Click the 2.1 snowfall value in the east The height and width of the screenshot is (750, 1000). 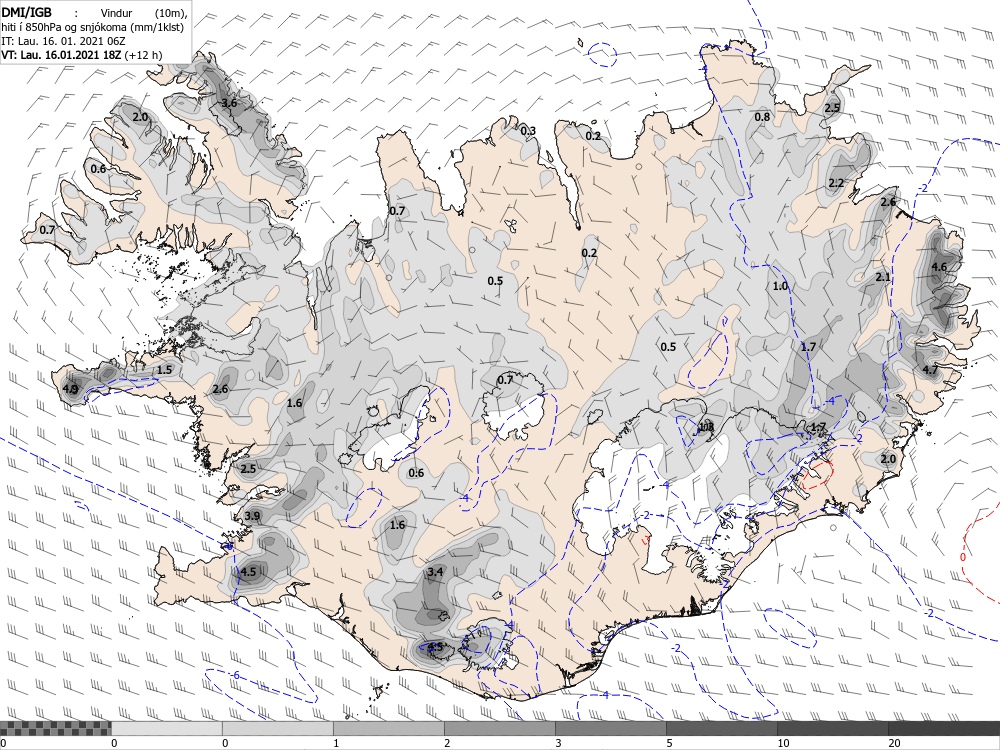tap(883, 277)
